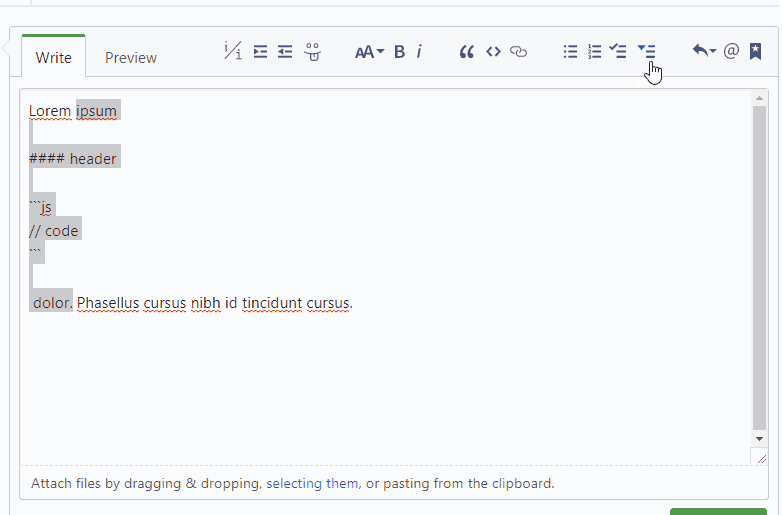Click the 'selecting them' file link
Image resolution: width=782 pixels, height=515 pixels.
tap(312, 483)
